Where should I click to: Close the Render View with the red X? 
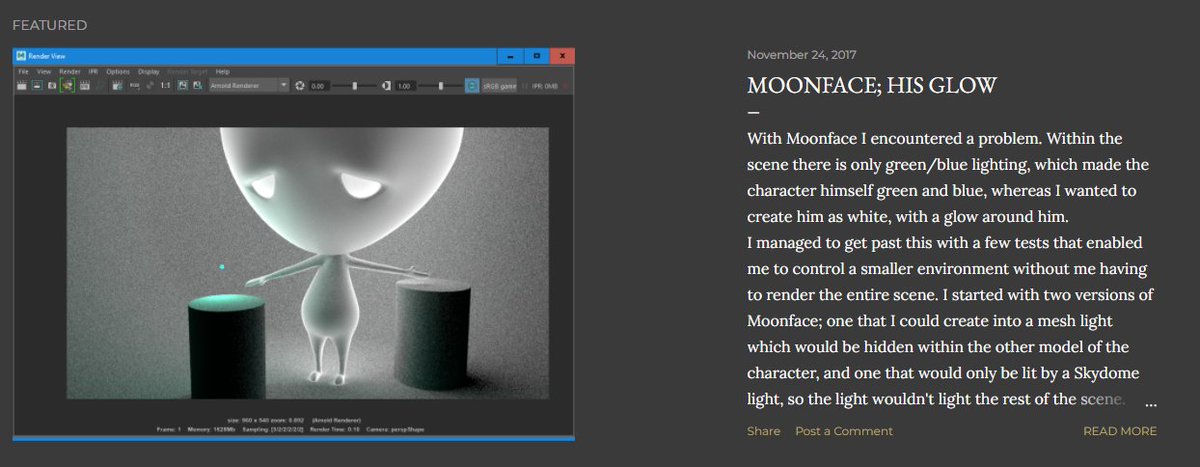[x=563, y=56]
